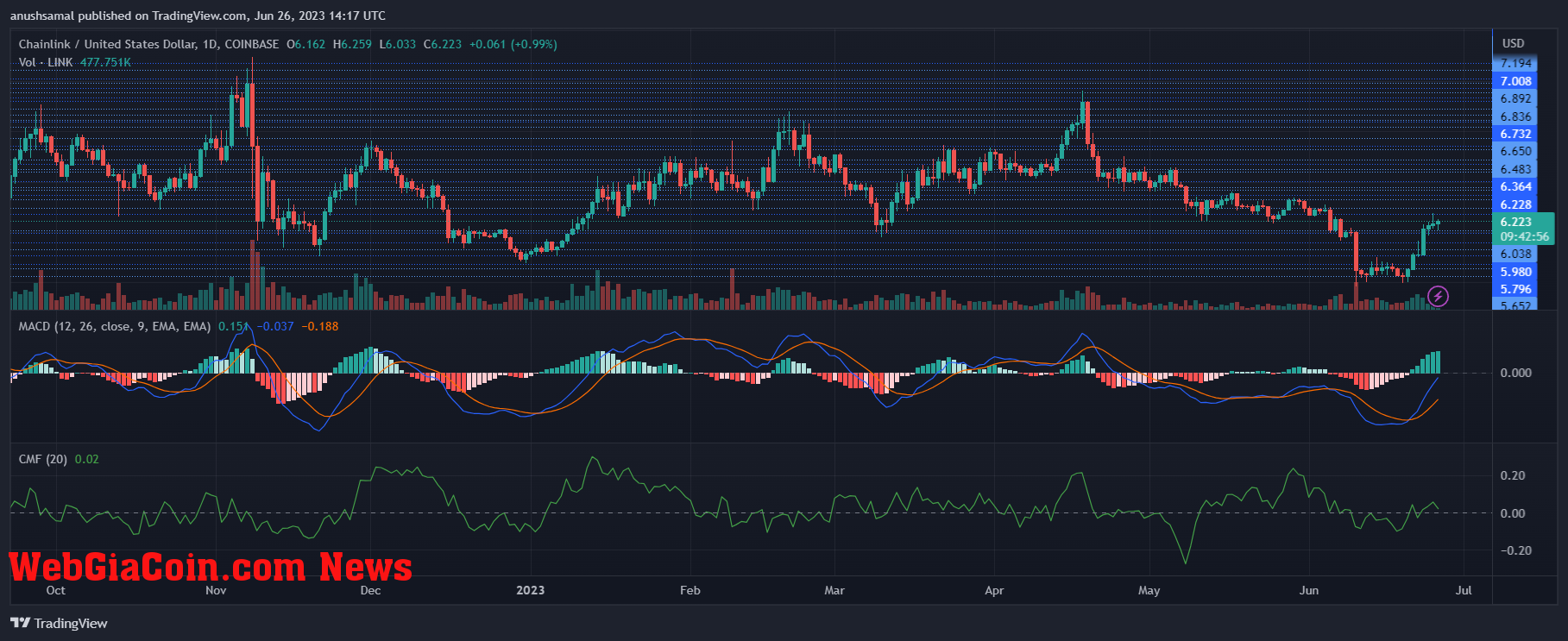Screen dimensions: 1568x641
Task: Click the Nov label on the time axis
Action: 216,590
